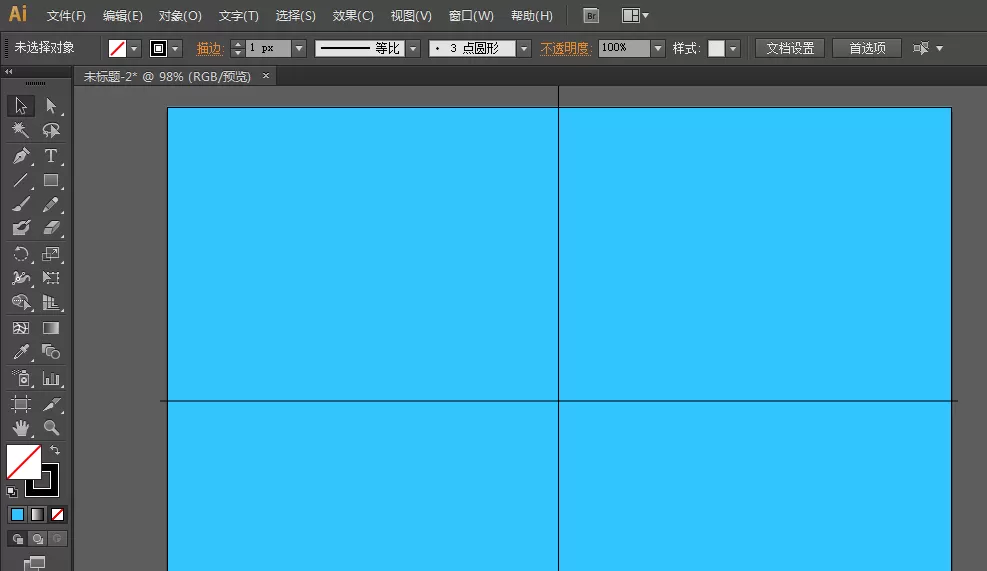987x571 pixels.
Task: Set paint mode to None
Action: coord(57,515)
